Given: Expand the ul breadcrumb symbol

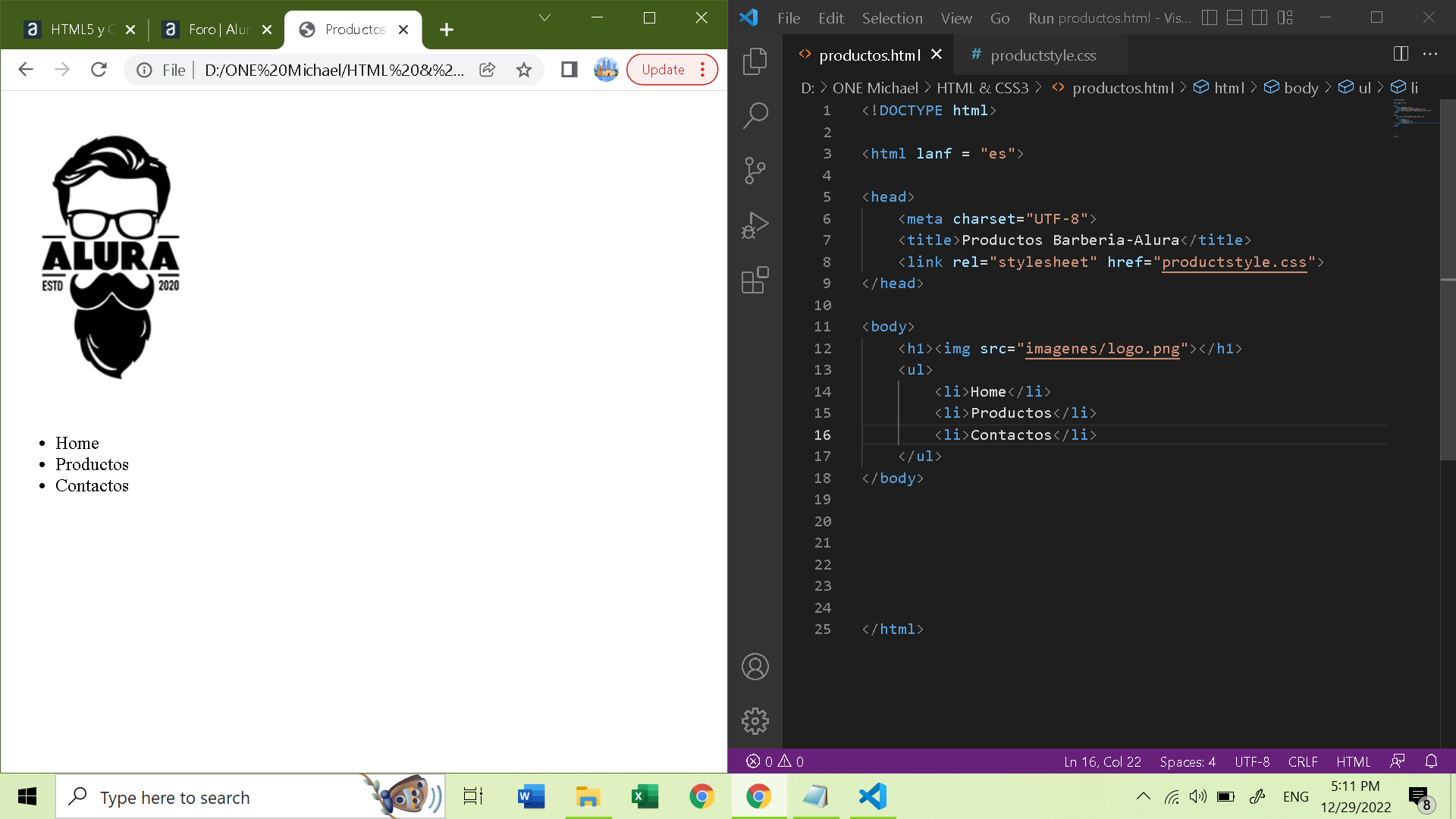Looking at the screenshot, I should coord(1354,88).
